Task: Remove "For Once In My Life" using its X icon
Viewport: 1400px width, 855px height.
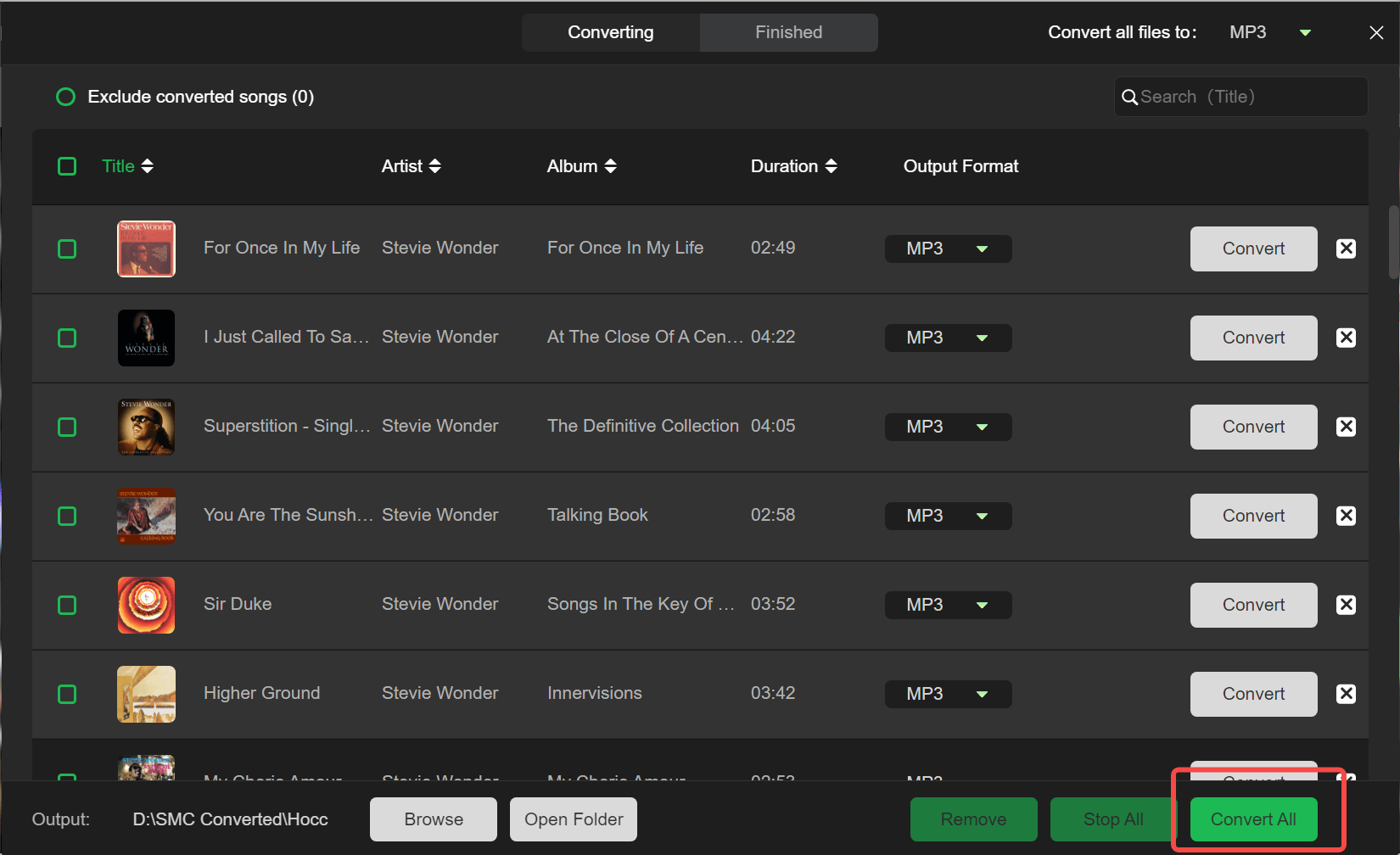Action: [x=1346, y=248]
